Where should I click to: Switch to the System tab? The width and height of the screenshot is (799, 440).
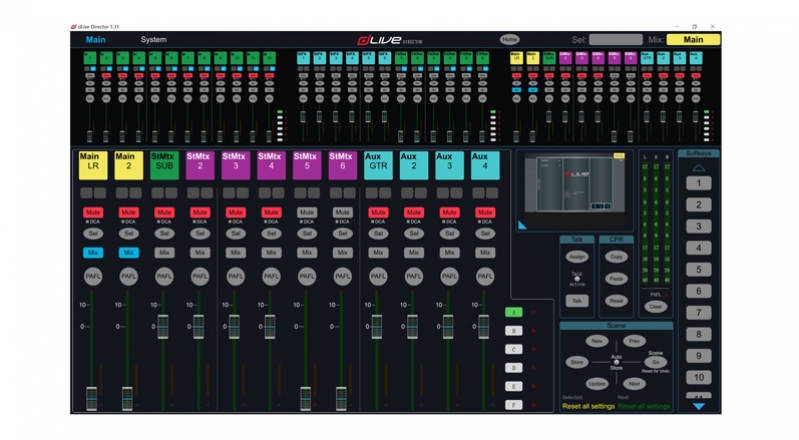pyautogui.click(x=154, y=40)
